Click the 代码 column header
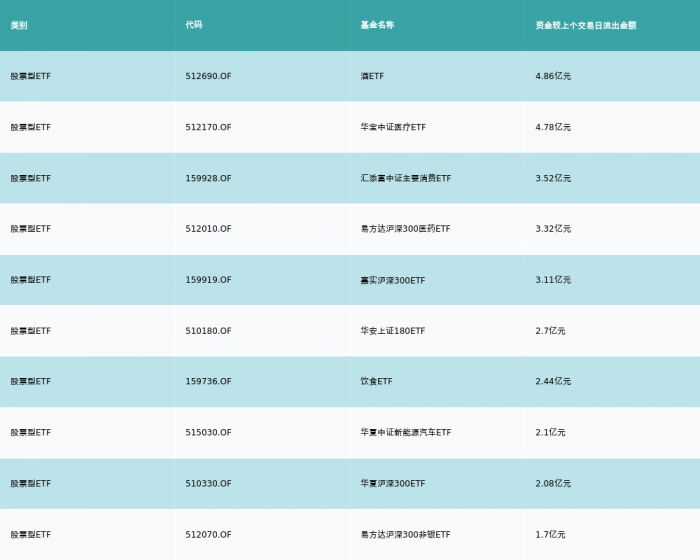The image size is (700, 560). pyautogui.click(x=194, y=25)
